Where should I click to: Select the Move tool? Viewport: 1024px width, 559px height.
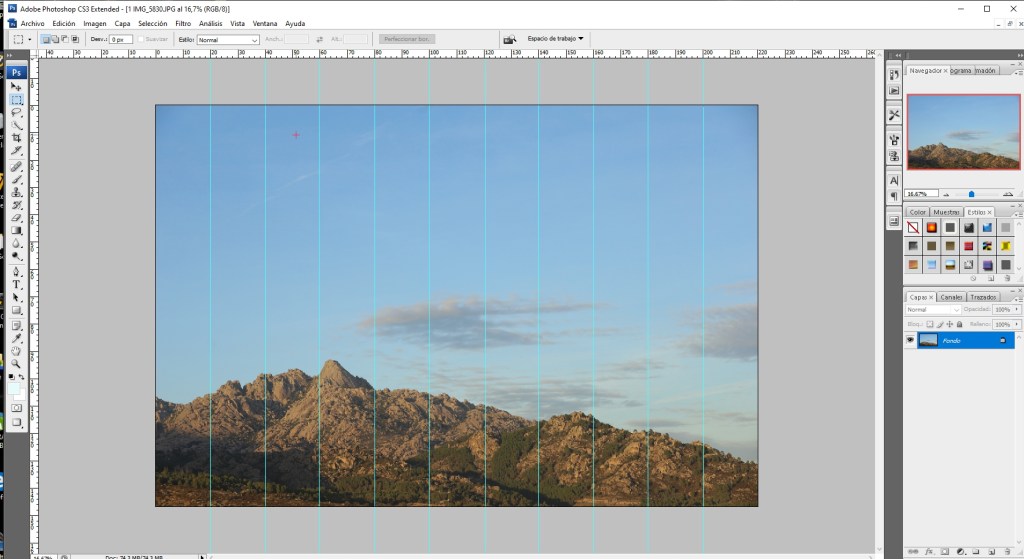pos(16,87)
